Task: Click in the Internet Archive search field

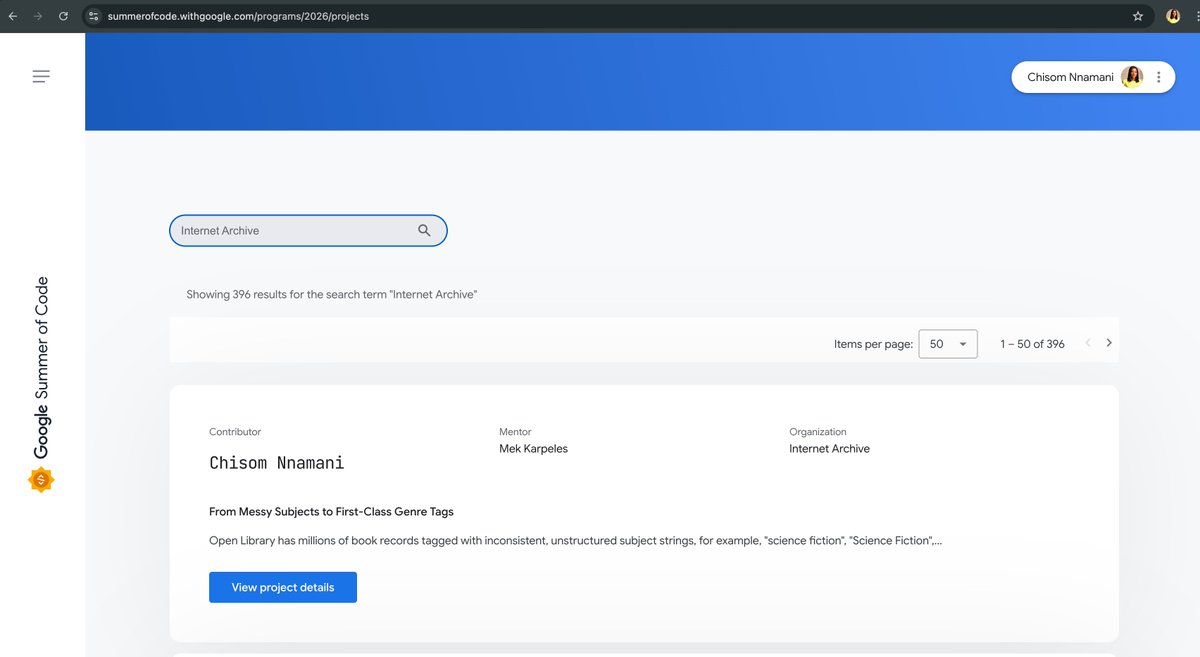Action: [x=308, y=230]
